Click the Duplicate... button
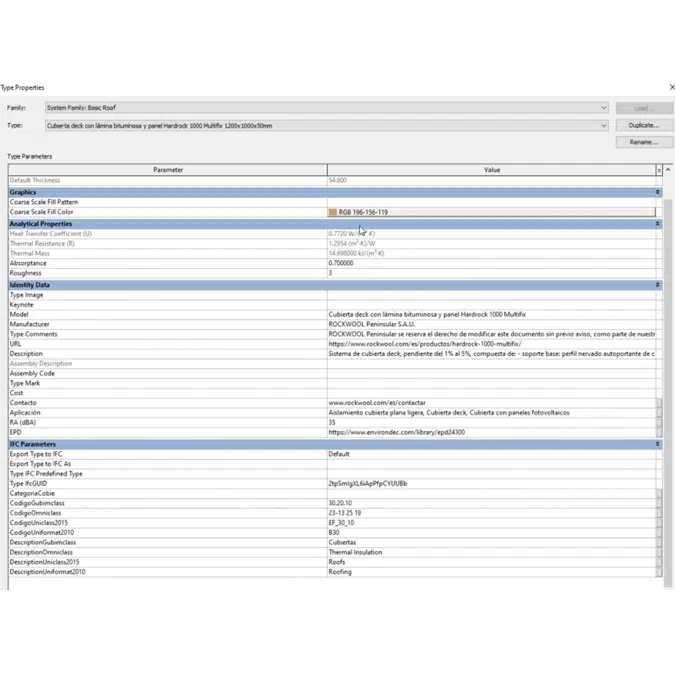Screen dimensions: 675x675 tap(644, 125)
